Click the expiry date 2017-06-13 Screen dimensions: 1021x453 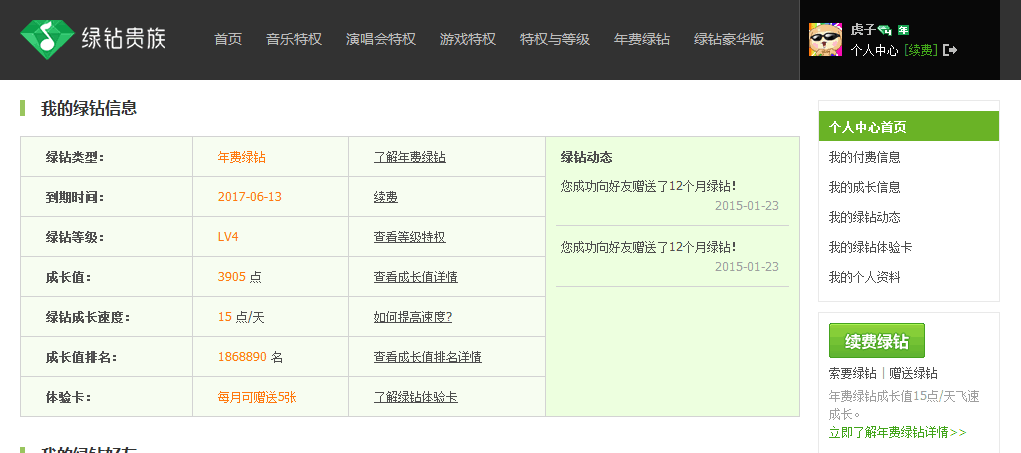coord(249,197)
